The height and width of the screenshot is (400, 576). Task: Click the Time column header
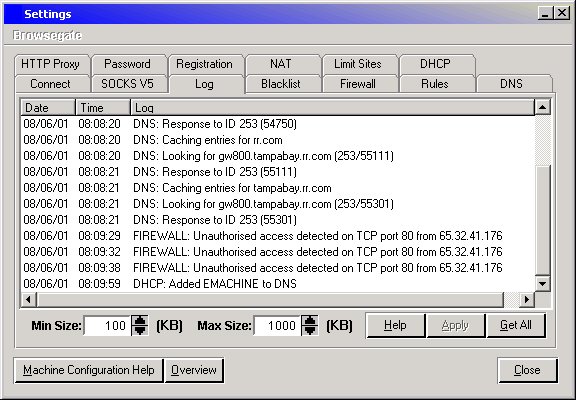(103, 108)
